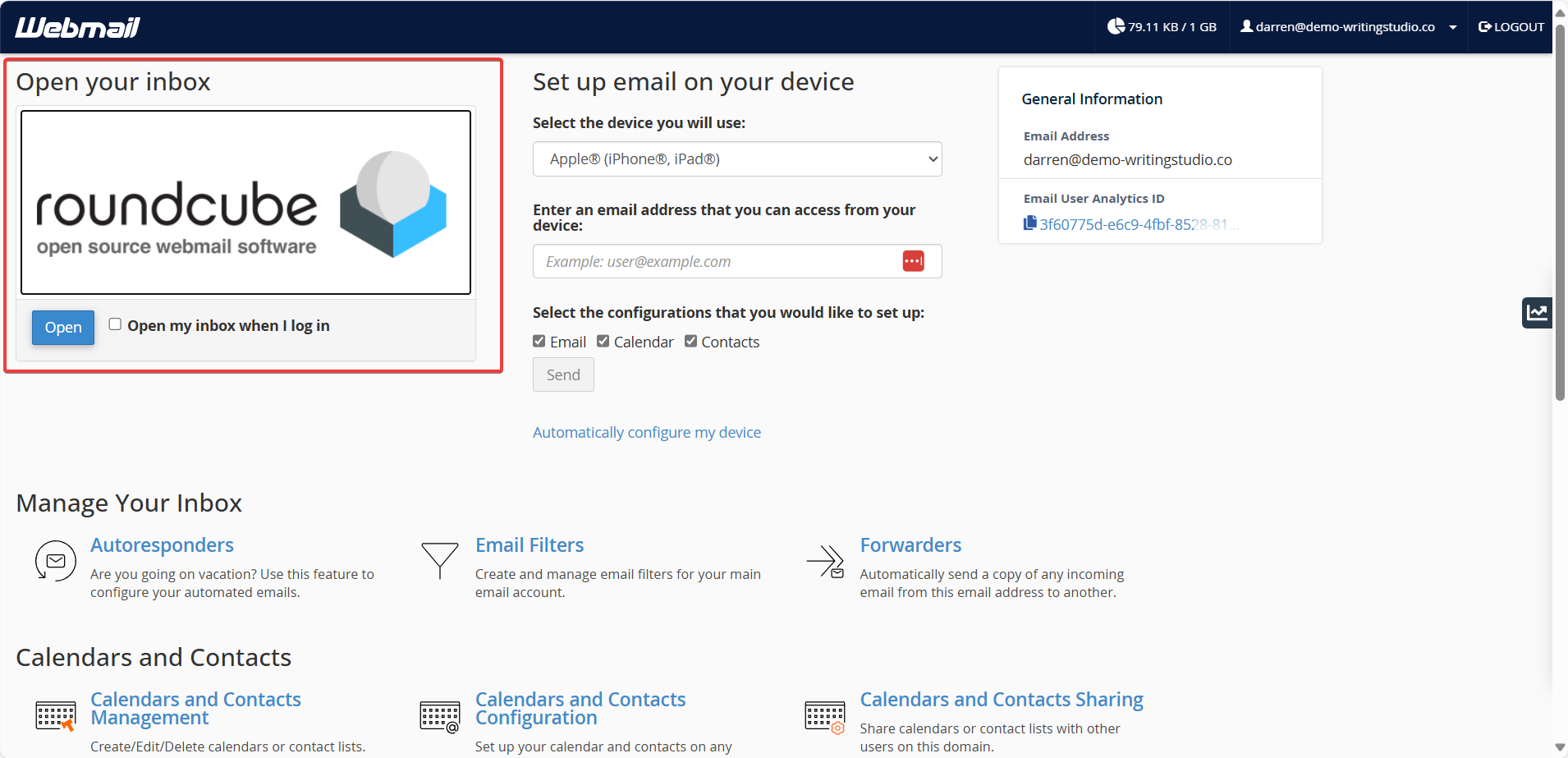
Task: Click the email address input field
Action: coord(737,261)
